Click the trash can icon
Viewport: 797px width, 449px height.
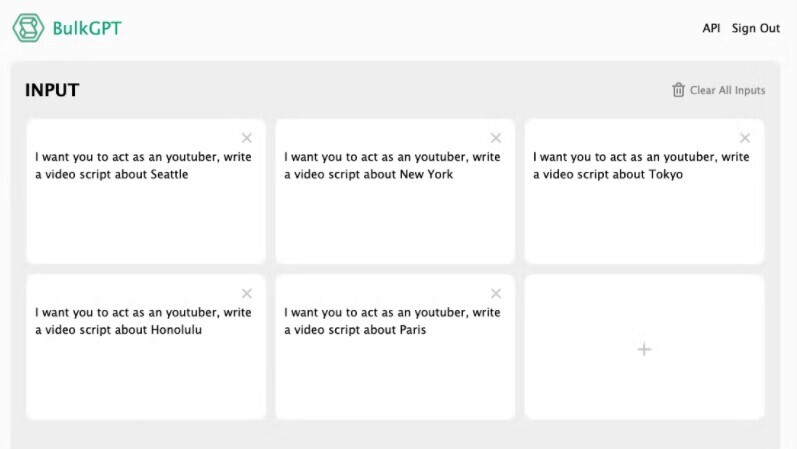tap(679, 90)
